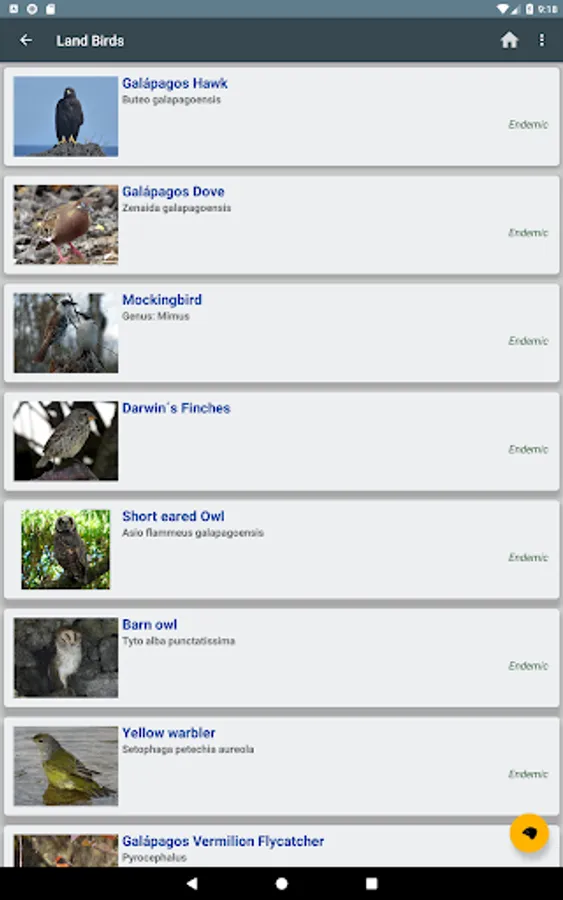The height and width of the screenshot is (900, 563).
Task: Tap the Yellow warbler photo thumbnail
Action: 66,766
